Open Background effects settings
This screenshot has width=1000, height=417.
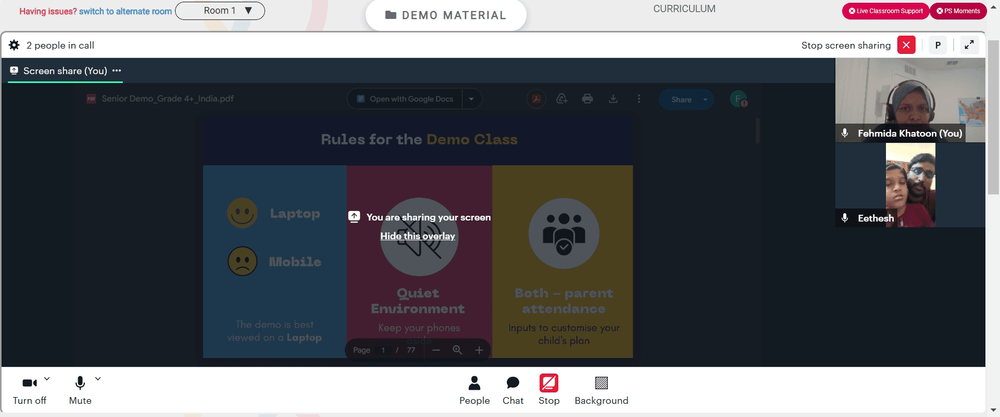click(601, 390)
